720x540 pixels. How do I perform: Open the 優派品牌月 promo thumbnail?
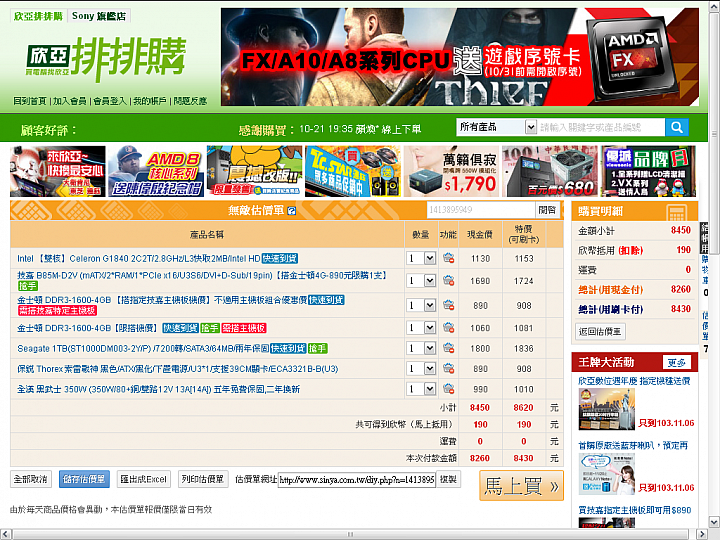point(648,171)
